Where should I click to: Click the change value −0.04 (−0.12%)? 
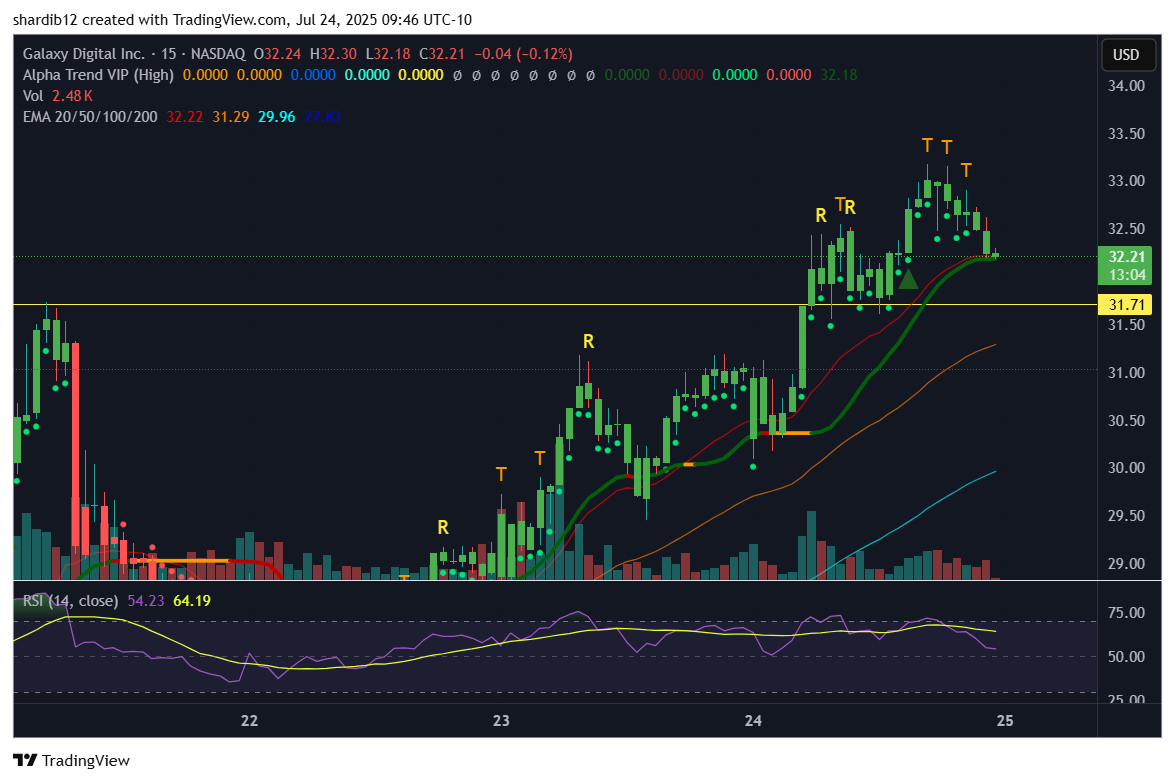click(x=523, y=54)
